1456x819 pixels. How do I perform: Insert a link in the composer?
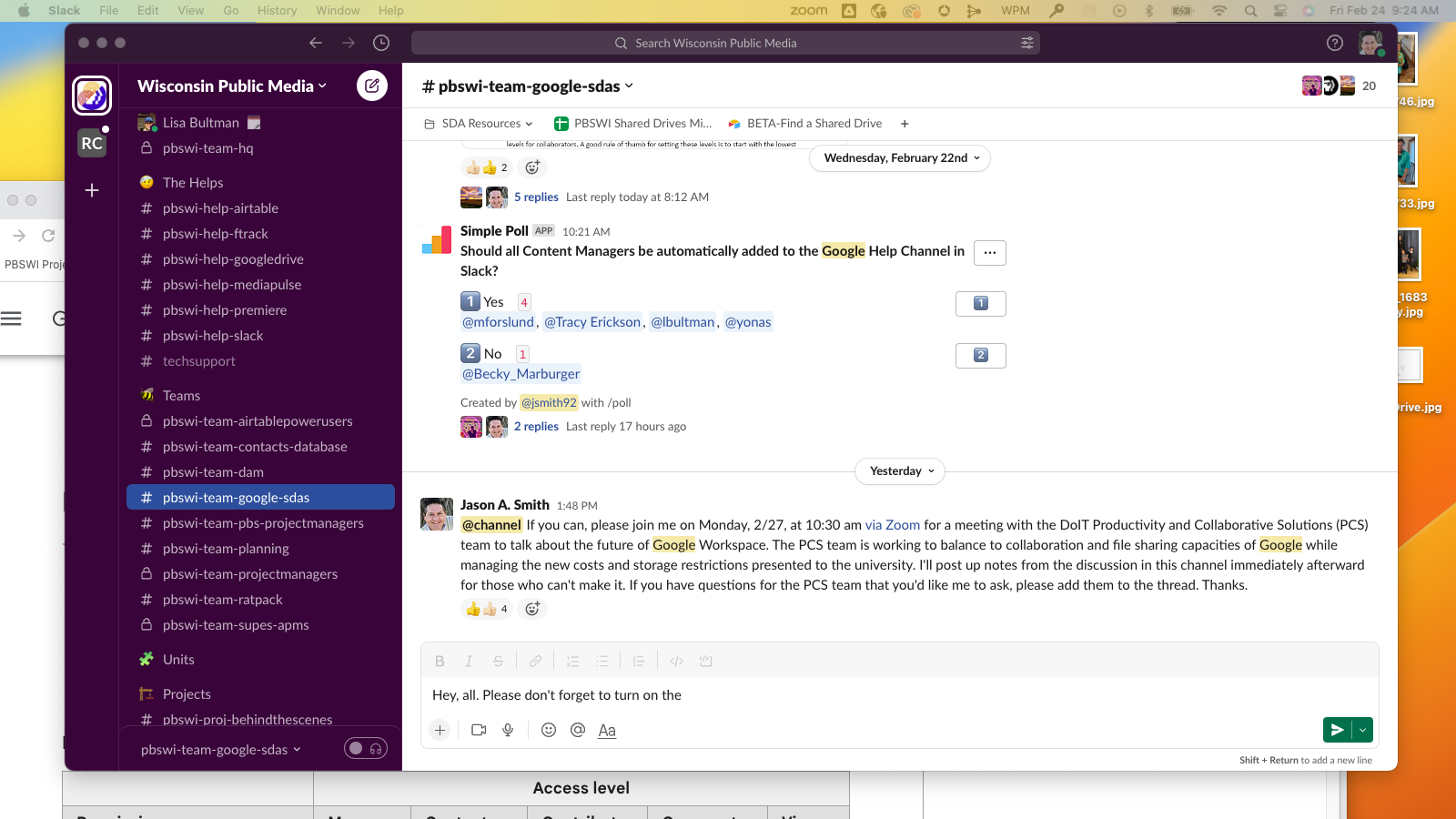pyautogui.click(x=535, y=662)
